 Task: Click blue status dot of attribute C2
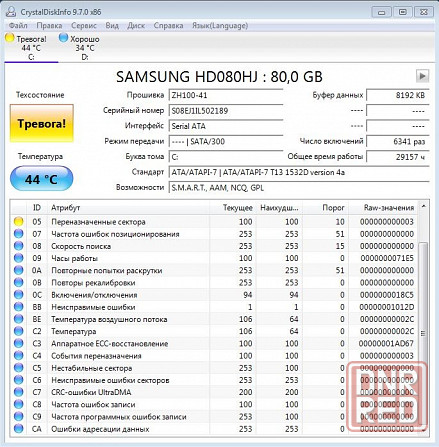(x=19, y=331)
